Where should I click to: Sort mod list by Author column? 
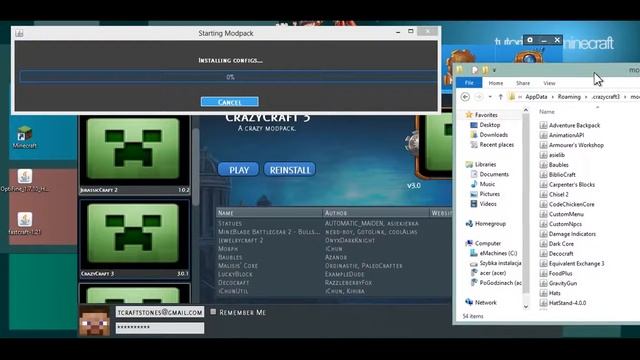click(x=376, y=213)
